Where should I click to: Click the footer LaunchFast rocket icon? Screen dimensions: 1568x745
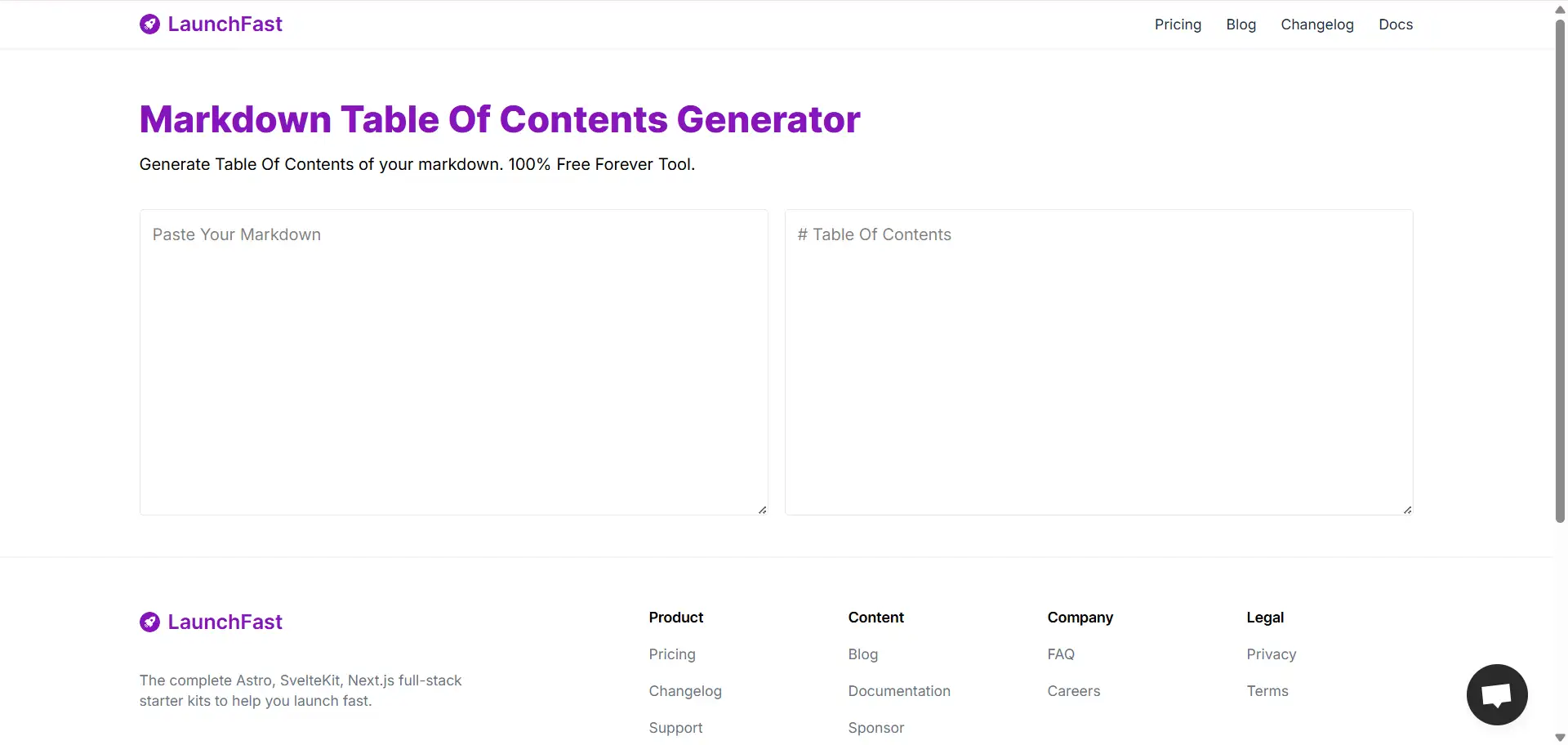pyautogui.click(x=149, y=622)
